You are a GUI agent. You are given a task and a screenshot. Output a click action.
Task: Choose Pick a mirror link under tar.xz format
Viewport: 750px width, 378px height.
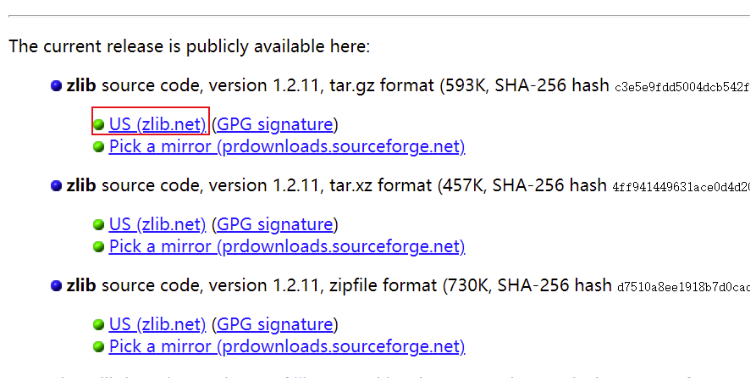tap(287, 246)
